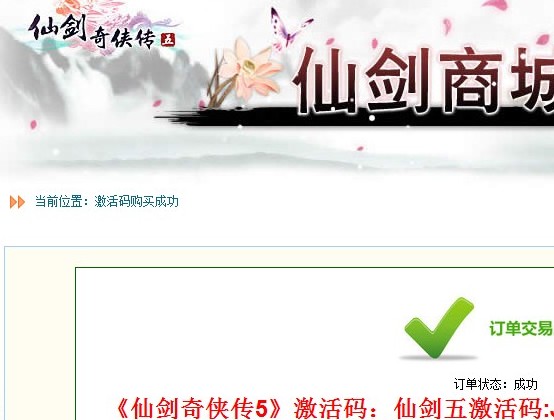Open the 仙剑商城 banner title
Image resolution: width=554 pixels, height=420 pixels.
(x=423, y=81)
